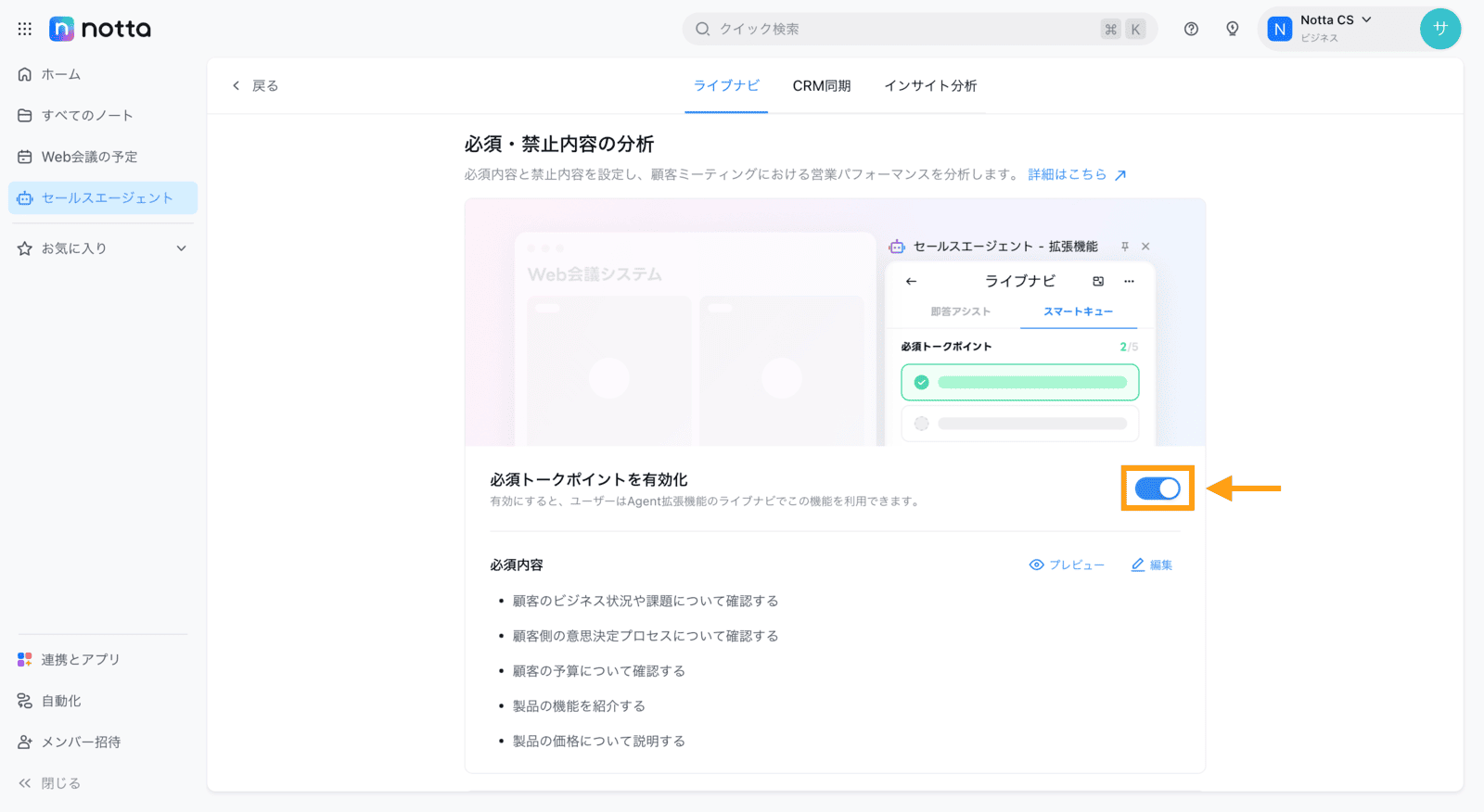Click text 顧客のビジネス状況や課題について確認する
The height and width of the screenshot is (812, 1484).
click(646, 601)
